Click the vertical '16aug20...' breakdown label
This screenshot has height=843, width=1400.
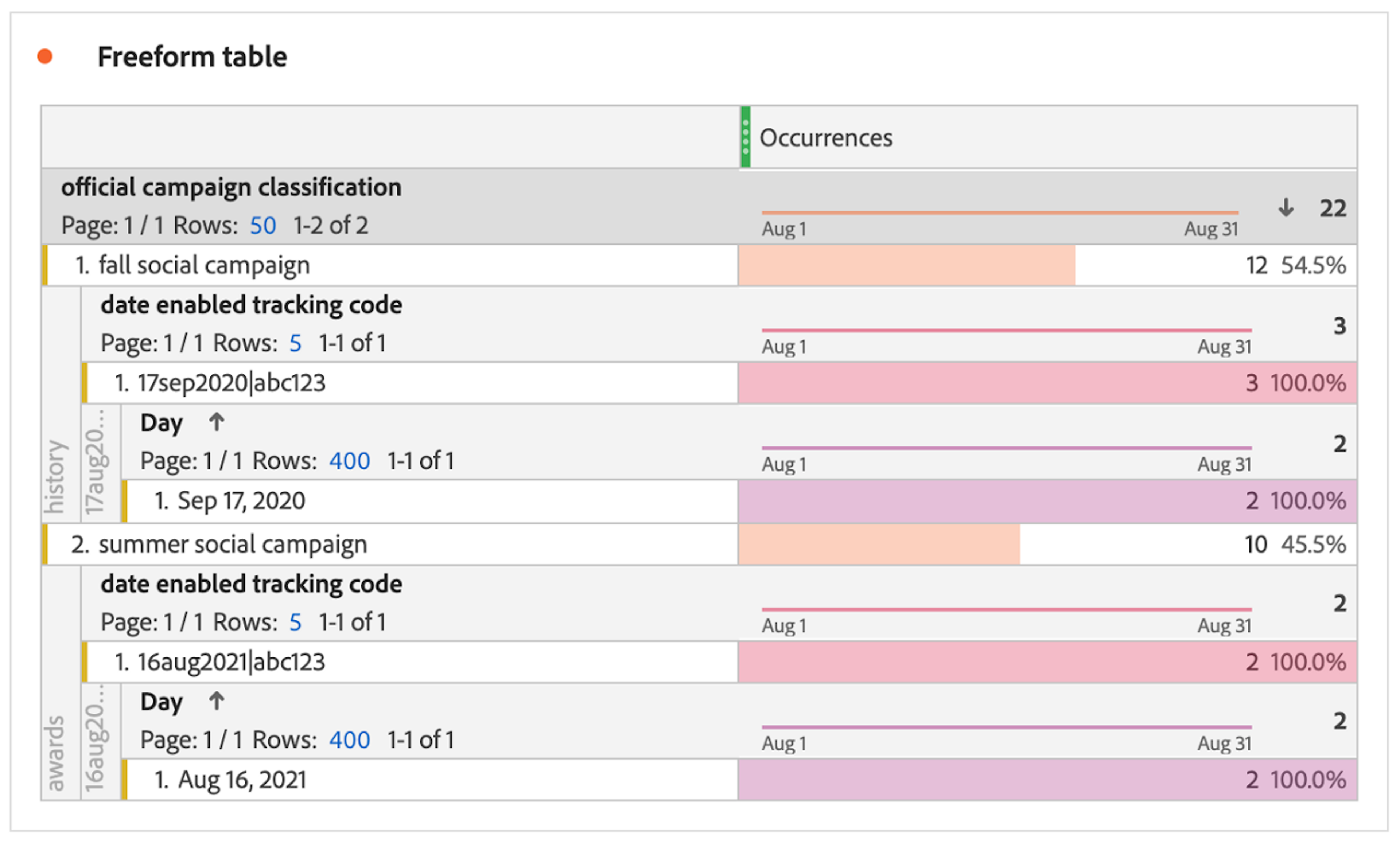click(x=94, y=738)
